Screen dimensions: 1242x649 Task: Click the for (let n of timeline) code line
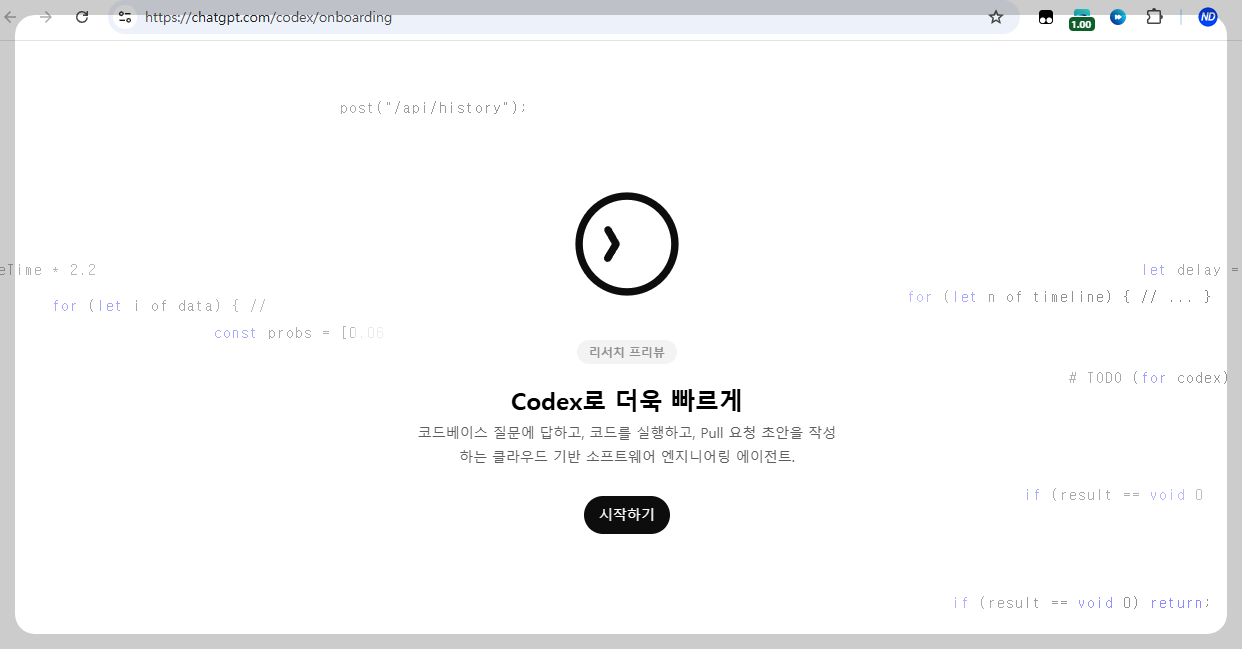pos(1060,297)
